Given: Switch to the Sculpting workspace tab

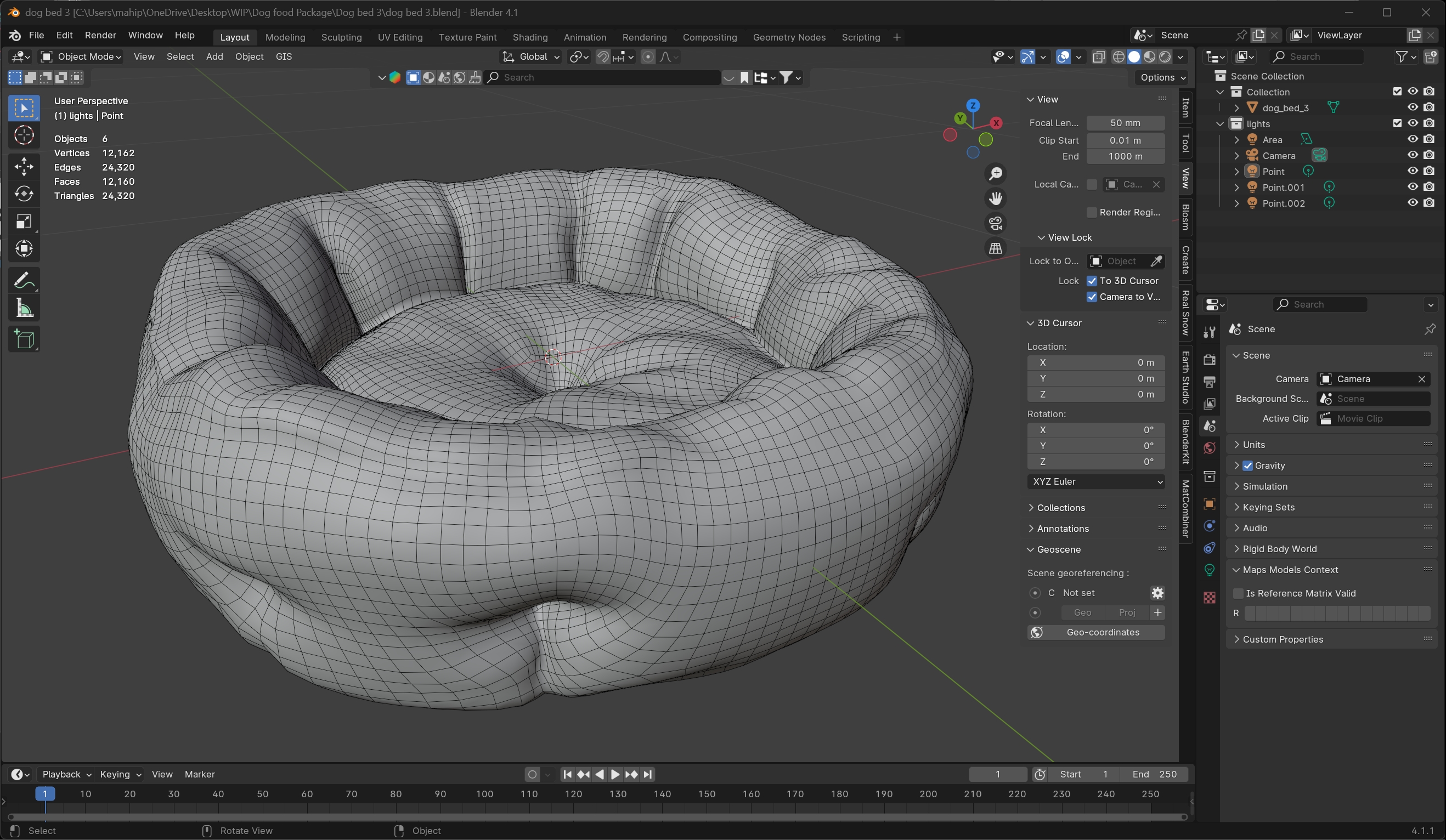Looking at the screenshot, I should (341, 37).
